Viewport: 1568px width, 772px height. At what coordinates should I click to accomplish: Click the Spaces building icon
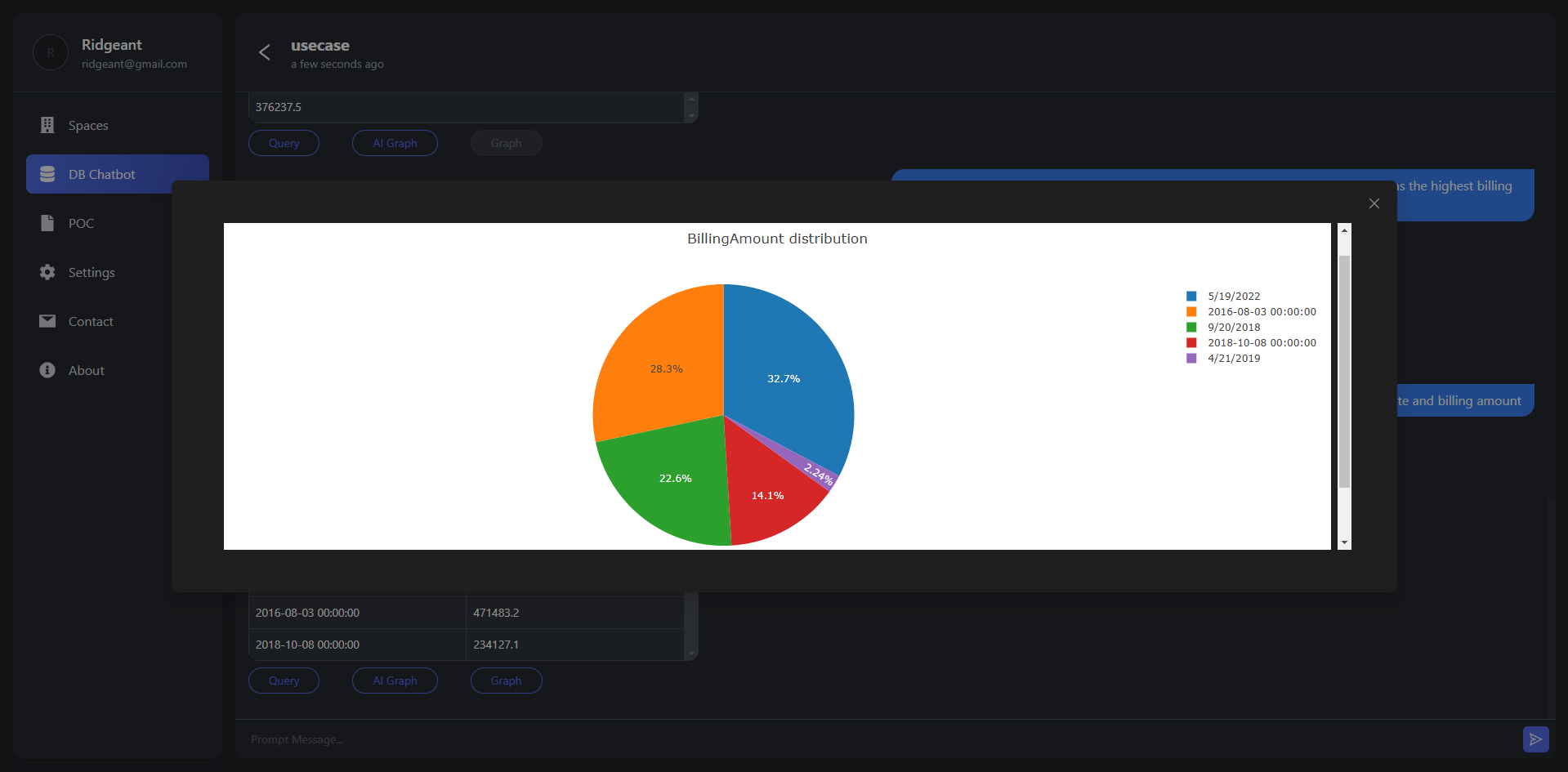[47, 125]
